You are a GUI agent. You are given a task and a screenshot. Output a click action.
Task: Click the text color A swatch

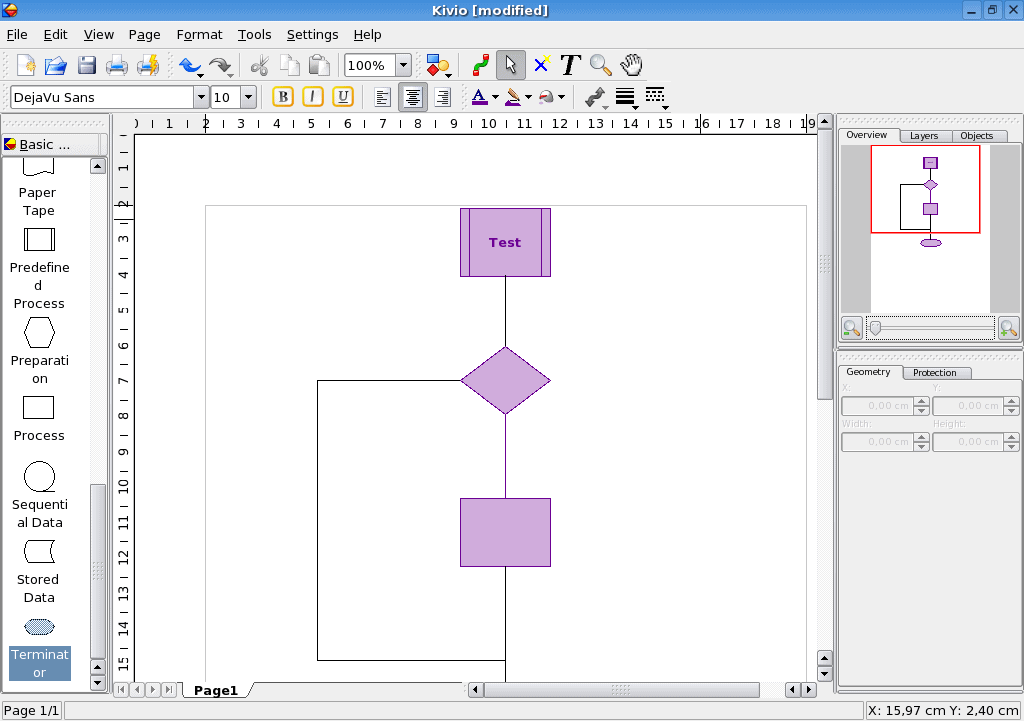[479, 97]
